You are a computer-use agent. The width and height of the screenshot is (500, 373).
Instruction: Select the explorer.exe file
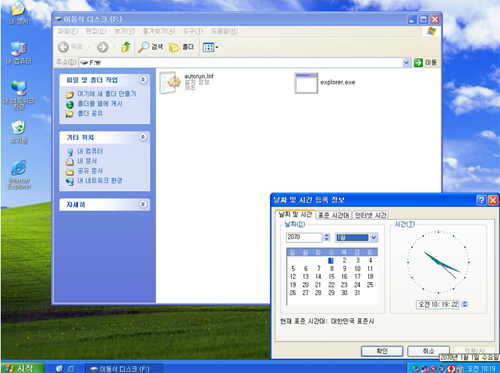pos(325,83)
